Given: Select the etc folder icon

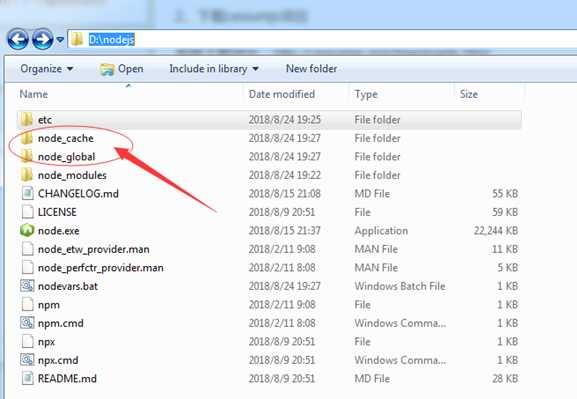Looking at the screenshot, I should tap(26, 120).
